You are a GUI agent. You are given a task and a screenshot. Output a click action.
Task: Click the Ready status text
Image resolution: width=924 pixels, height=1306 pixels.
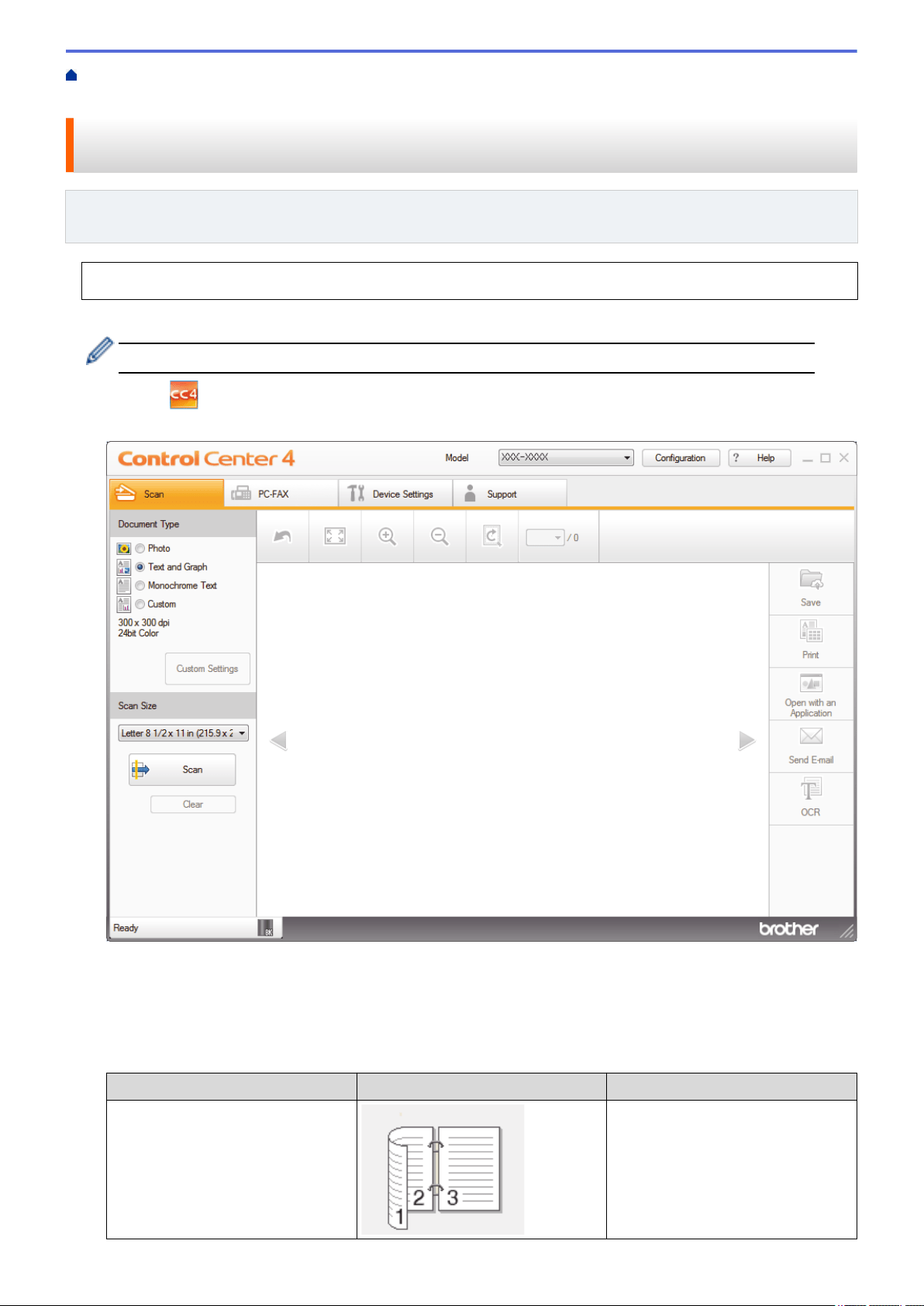tap(126, 928)
